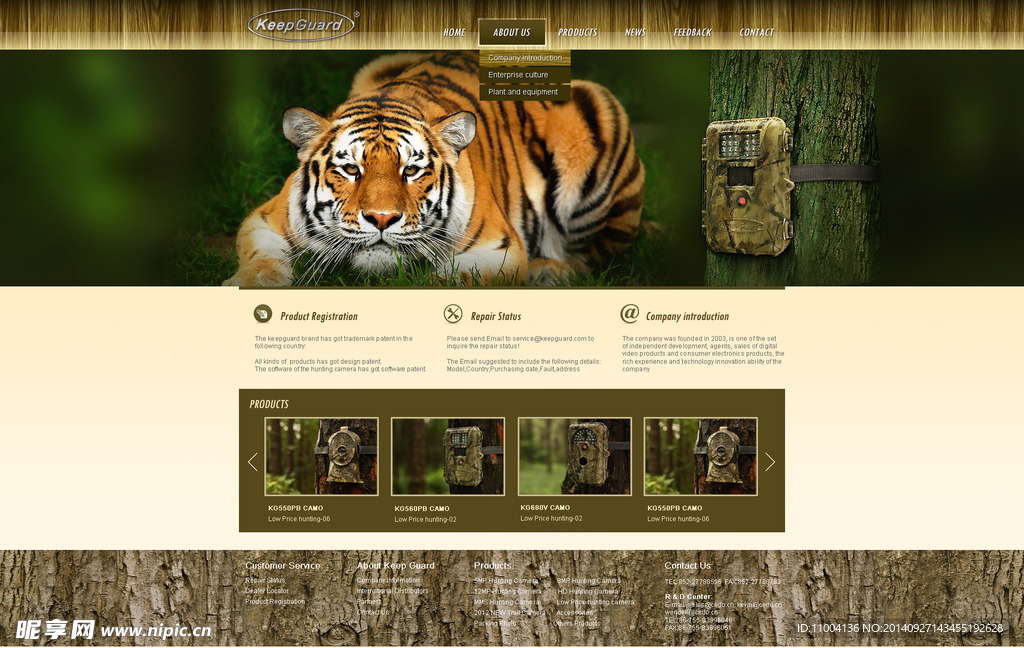Open the footer Accessories link
This screenshot has width=1024, height=648.
(575, 613)
